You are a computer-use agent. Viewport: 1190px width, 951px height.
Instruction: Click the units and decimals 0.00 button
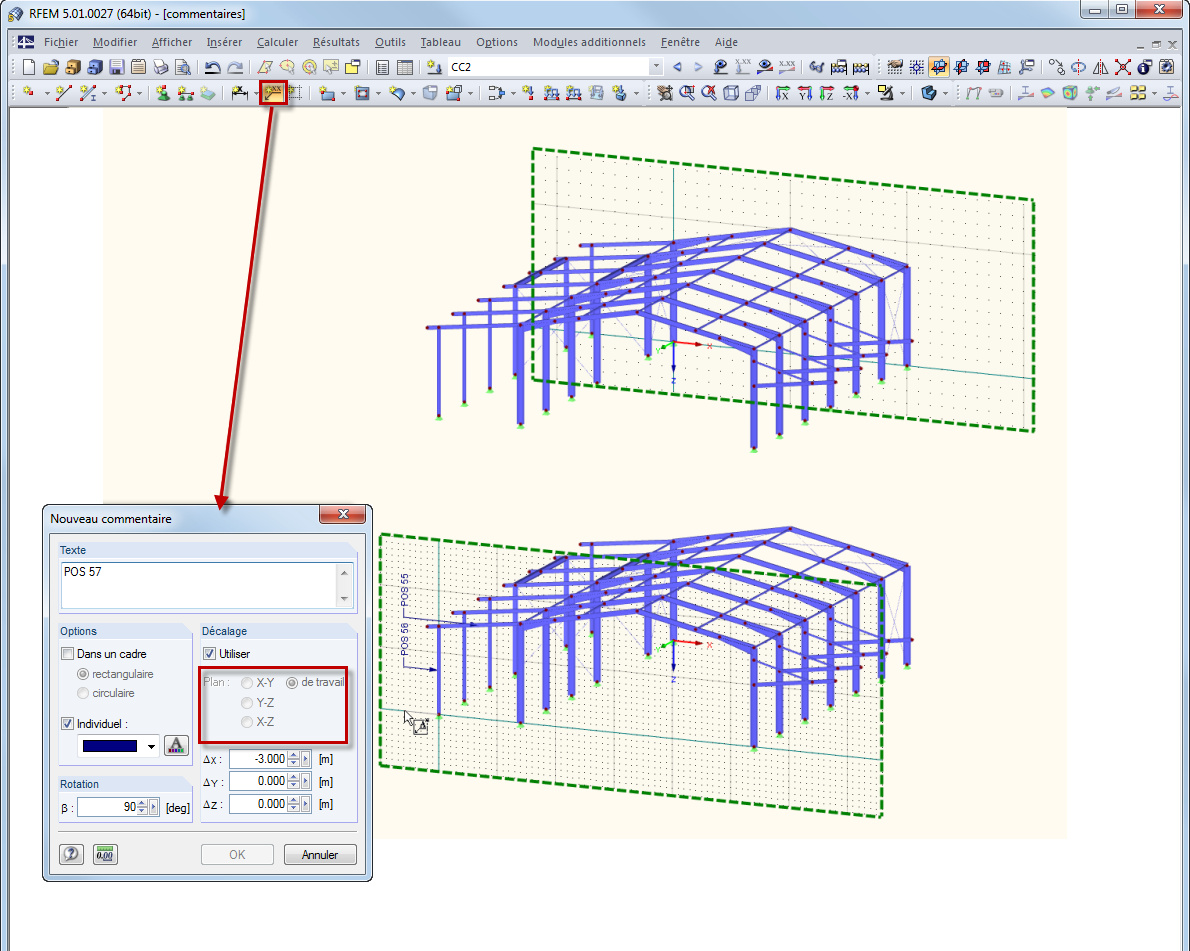[x=105, y=855]
